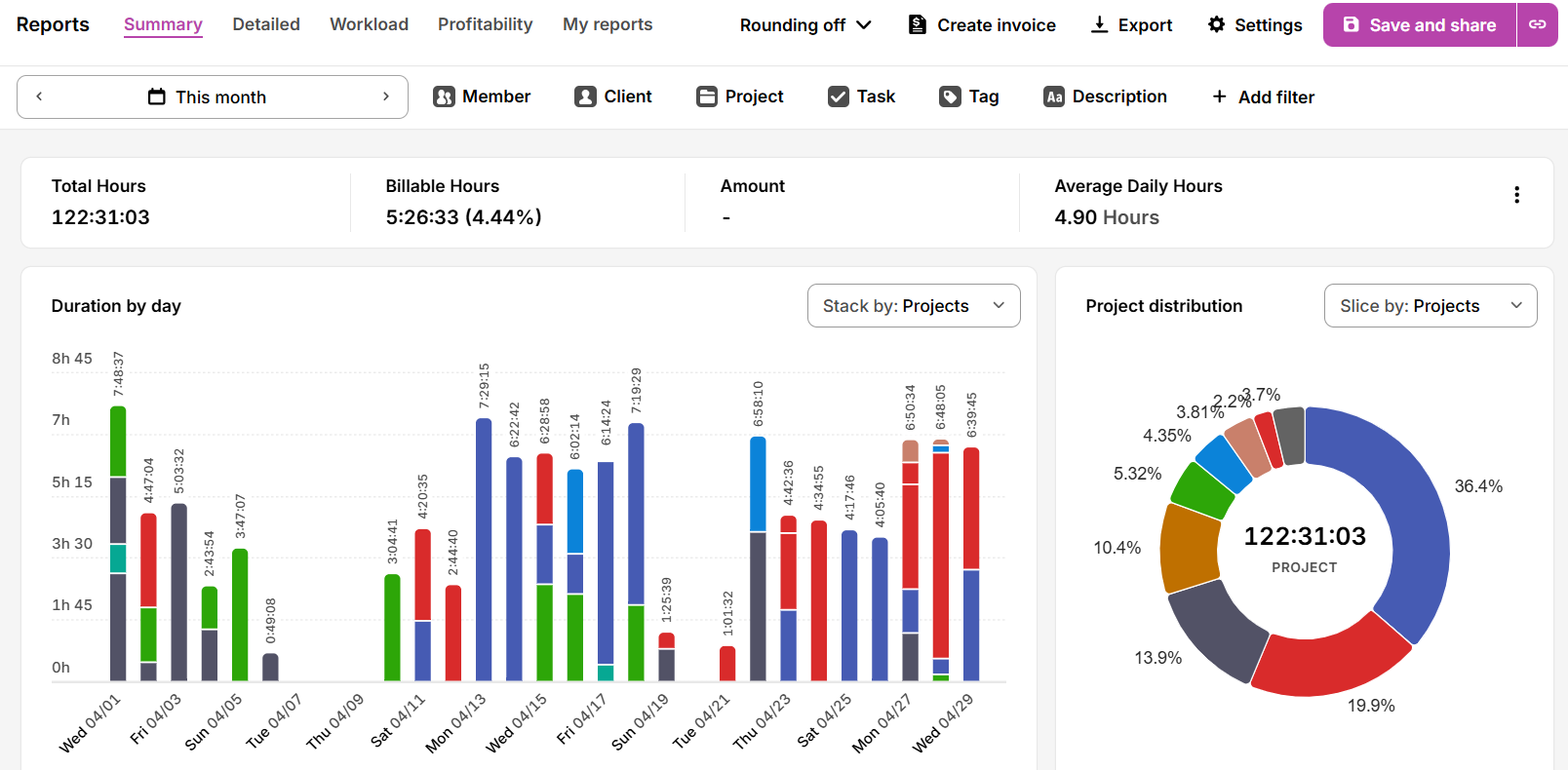
Task: Click the Create invoice button label
Action: (x=997, y=25)
